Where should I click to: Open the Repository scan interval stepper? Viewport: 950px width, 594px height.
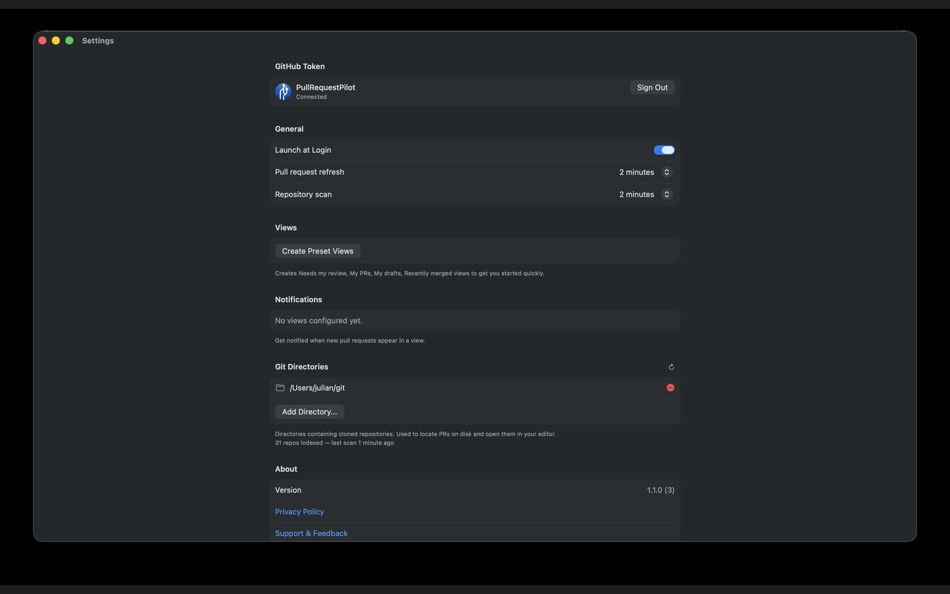coord(665,193)
